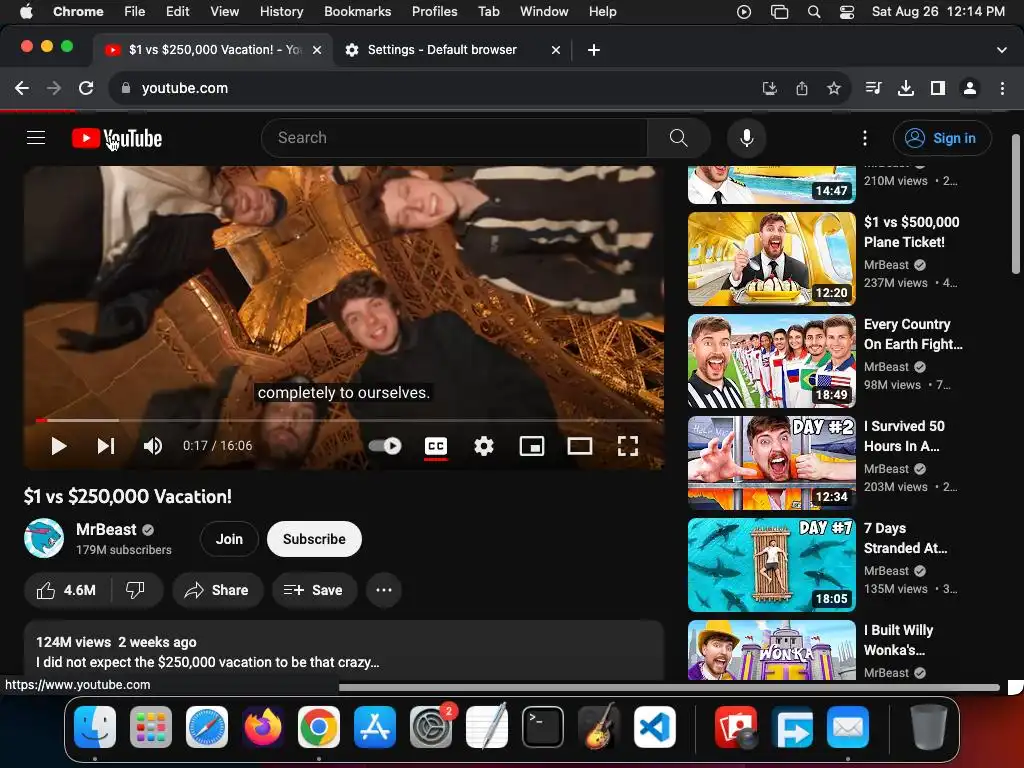The image size is (1024, 768).
Task: Open tab search dropdown chevron
Action: [x=1002, y=50]
